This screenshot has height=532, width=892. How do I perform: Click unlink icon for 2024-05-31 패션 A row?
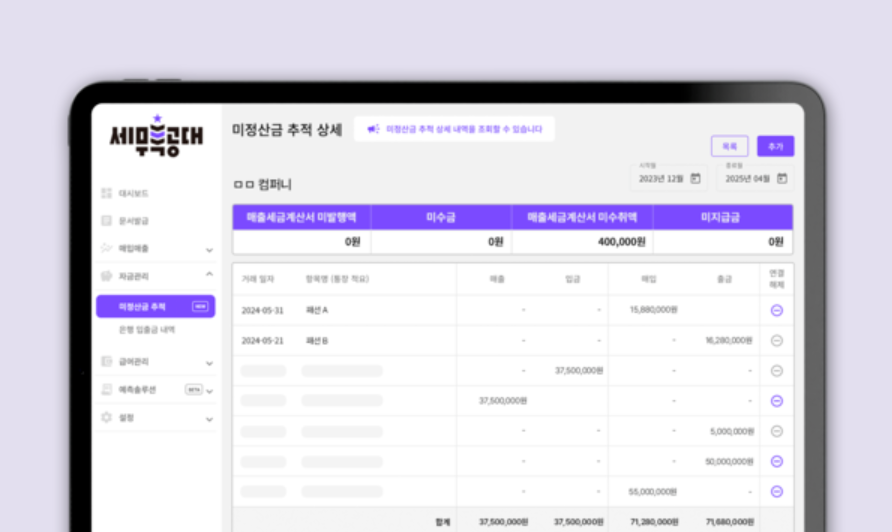tap(777, 310)
